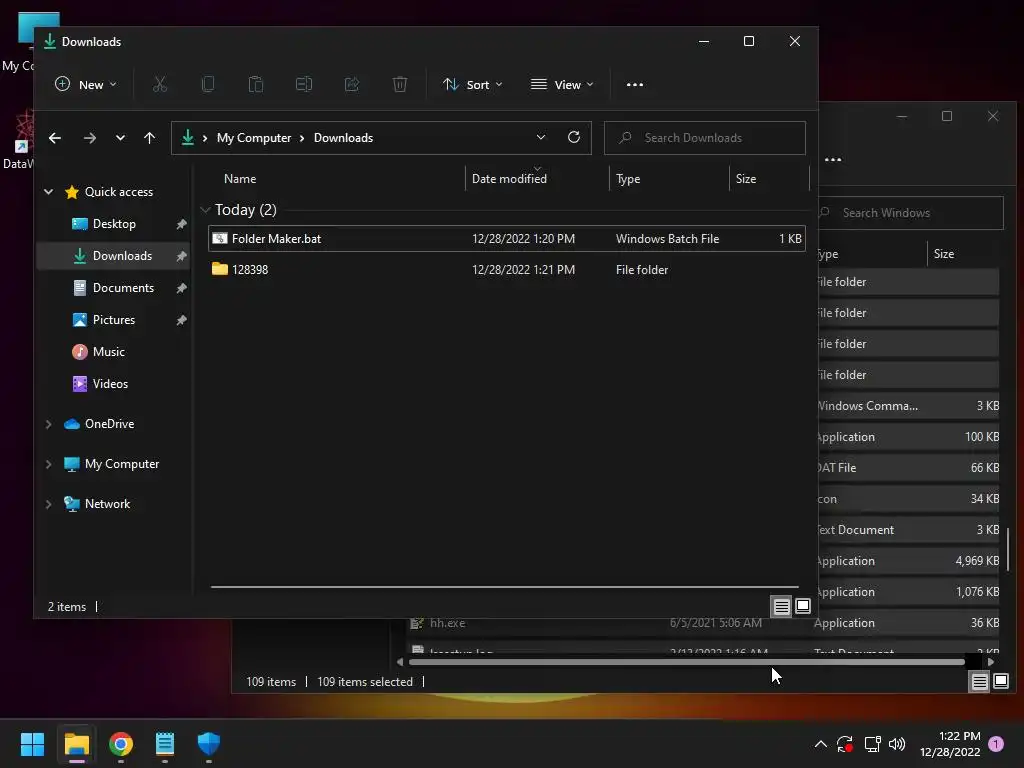Open Google Chrome from taskbar

point(121,744)
